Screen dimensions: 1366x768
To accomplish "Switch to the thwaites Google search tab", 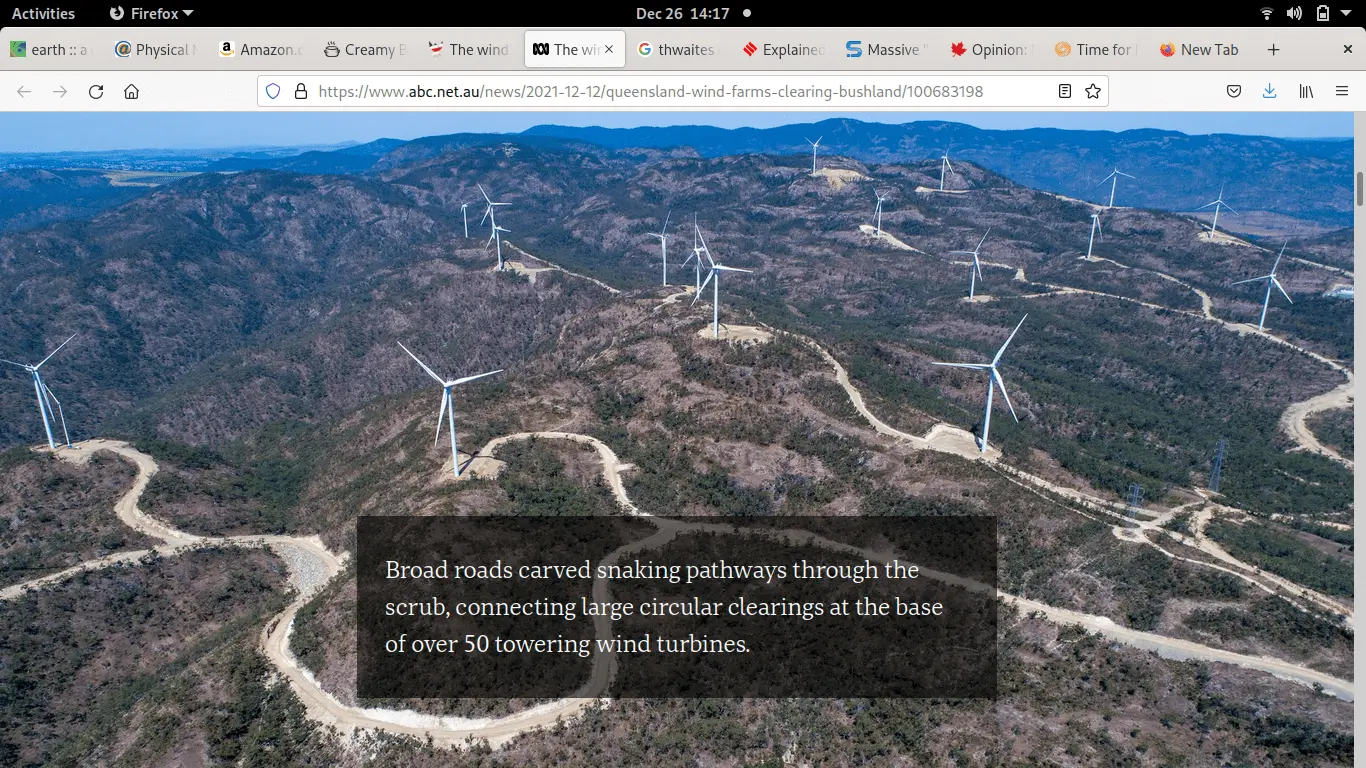I will pos(676,49).
